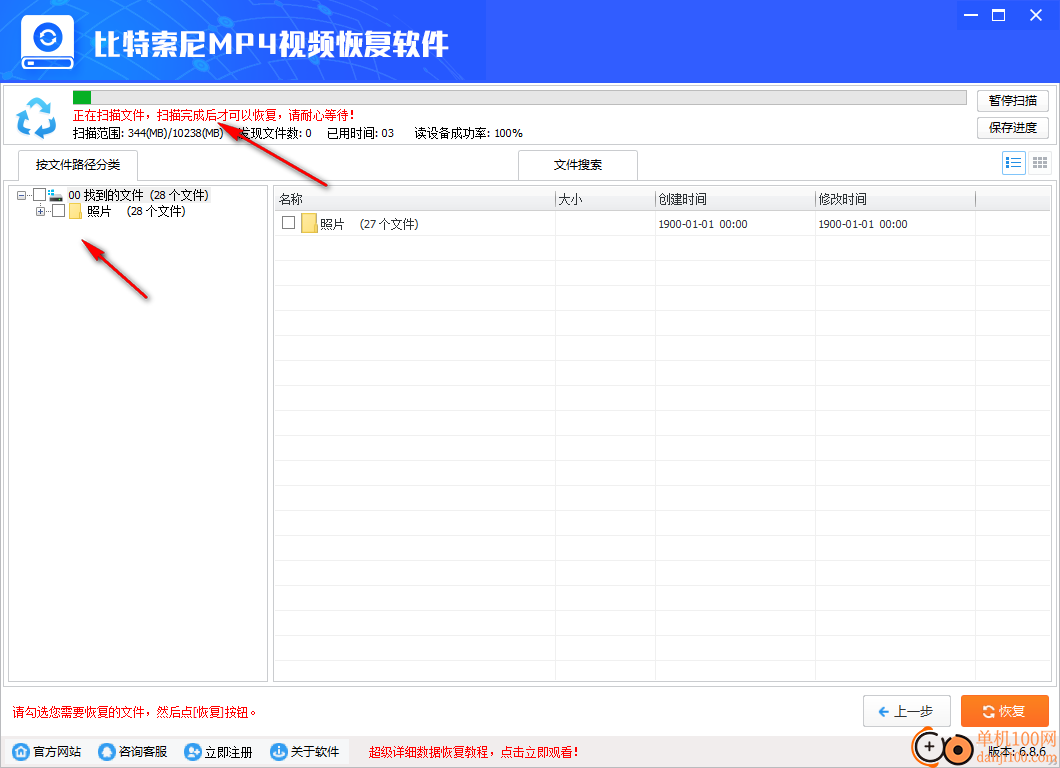This screenshot has width=1060, height=768.
Task: Switch to list view icon
Action: [x=1013, y=163]
